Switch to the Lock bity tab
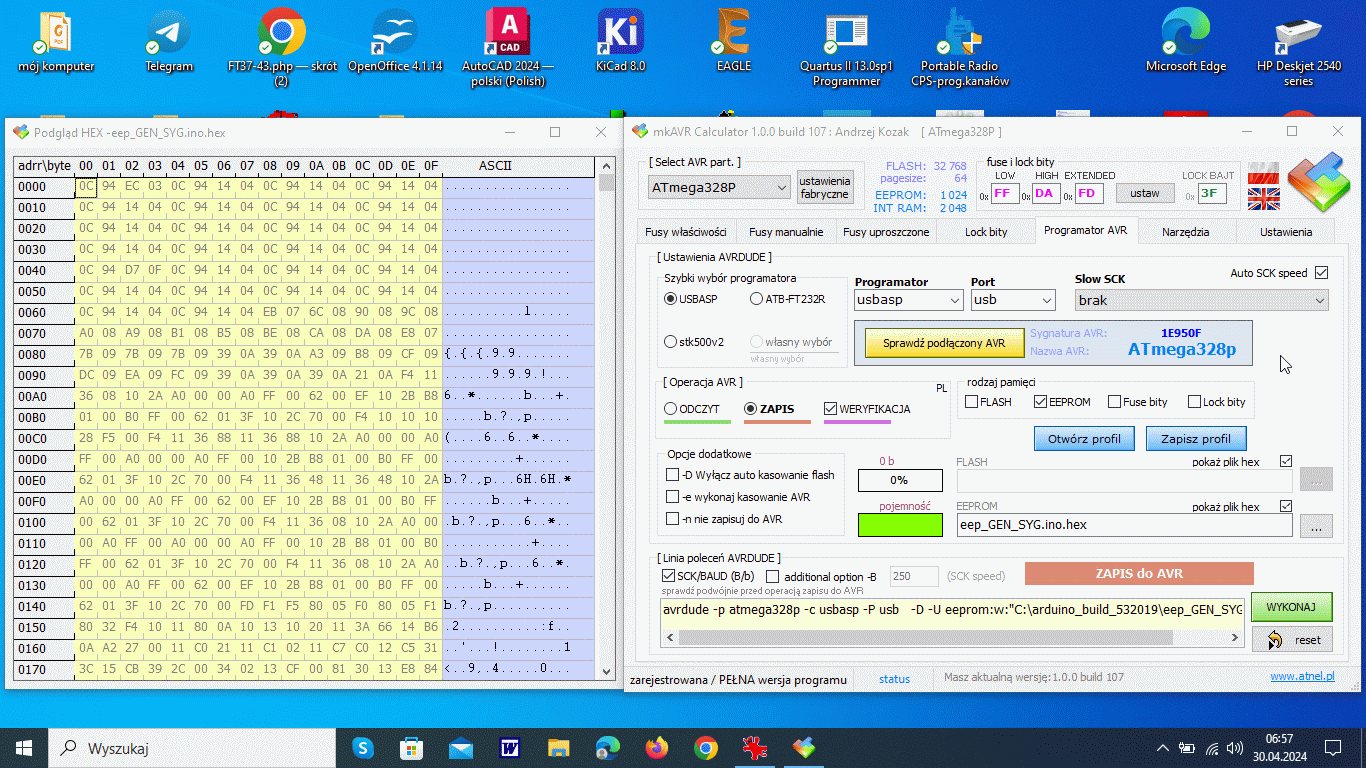This screenshot has height=768, width=1366. click(x=985, y=232)
